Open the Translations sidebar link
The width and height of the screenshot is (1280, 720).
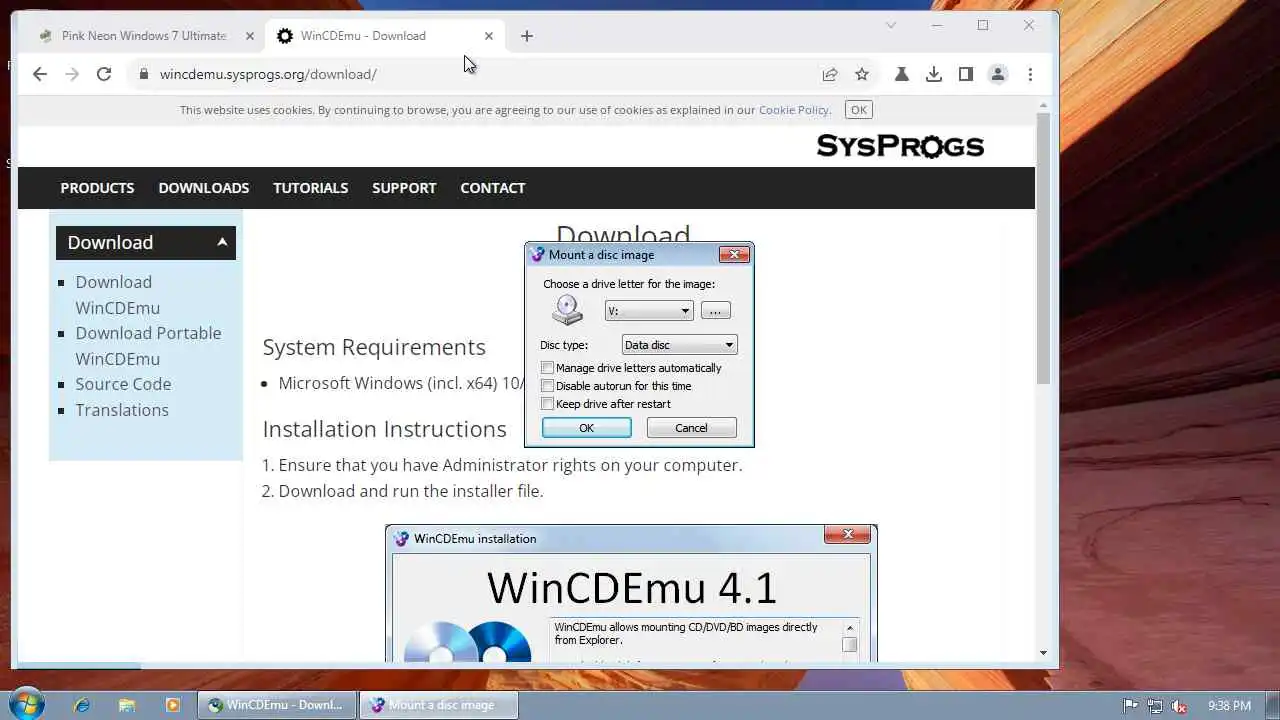pyautogui.click(x=122, y=410)
